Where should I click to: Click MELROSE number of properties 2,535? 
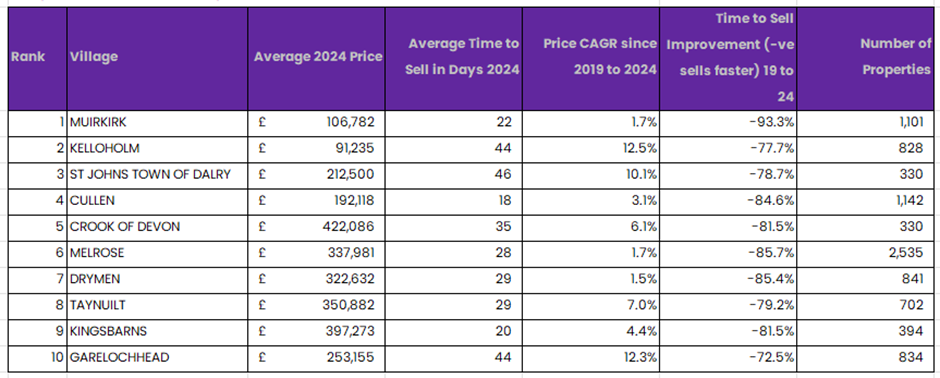(x=866, y=253)
